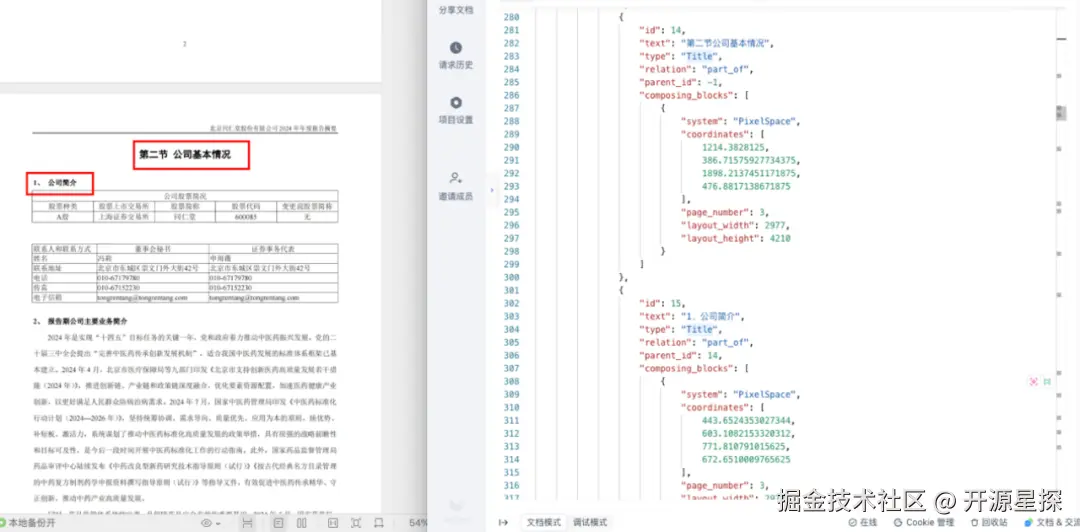Click the 董事会秘书 table header cell

tap(152, 248)
